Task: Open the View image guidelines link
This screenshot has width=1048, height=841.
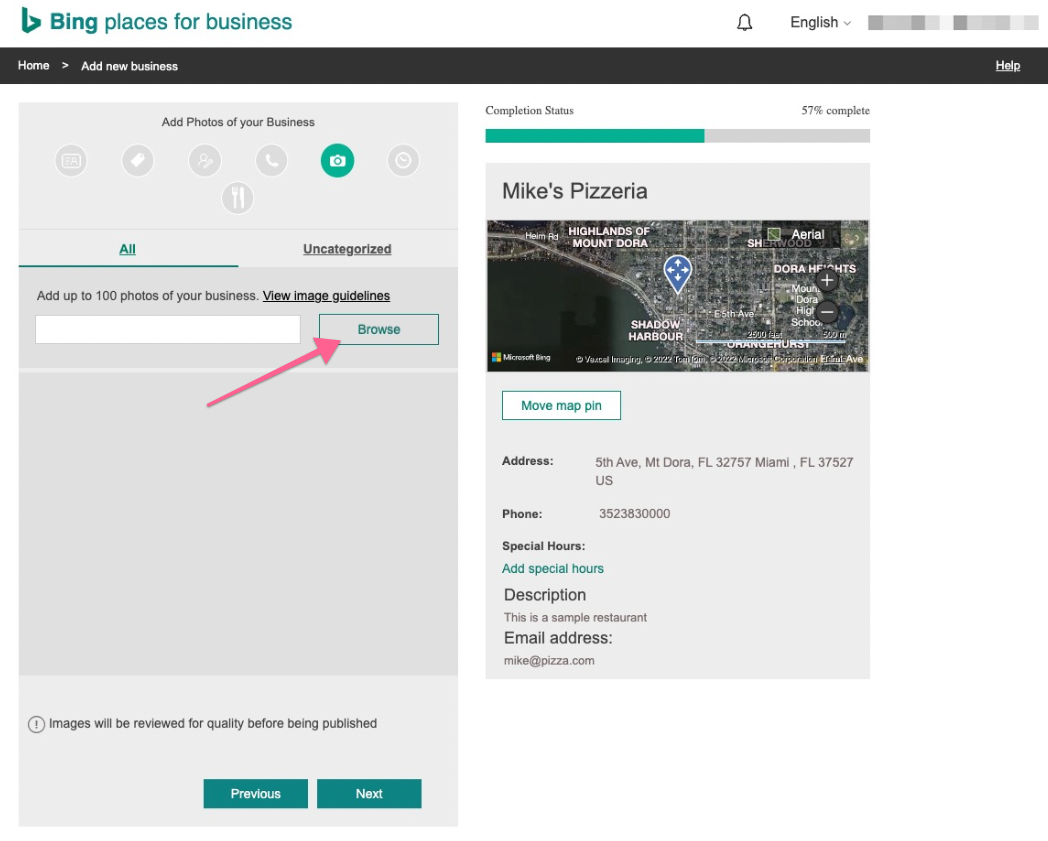Action: 326,296
